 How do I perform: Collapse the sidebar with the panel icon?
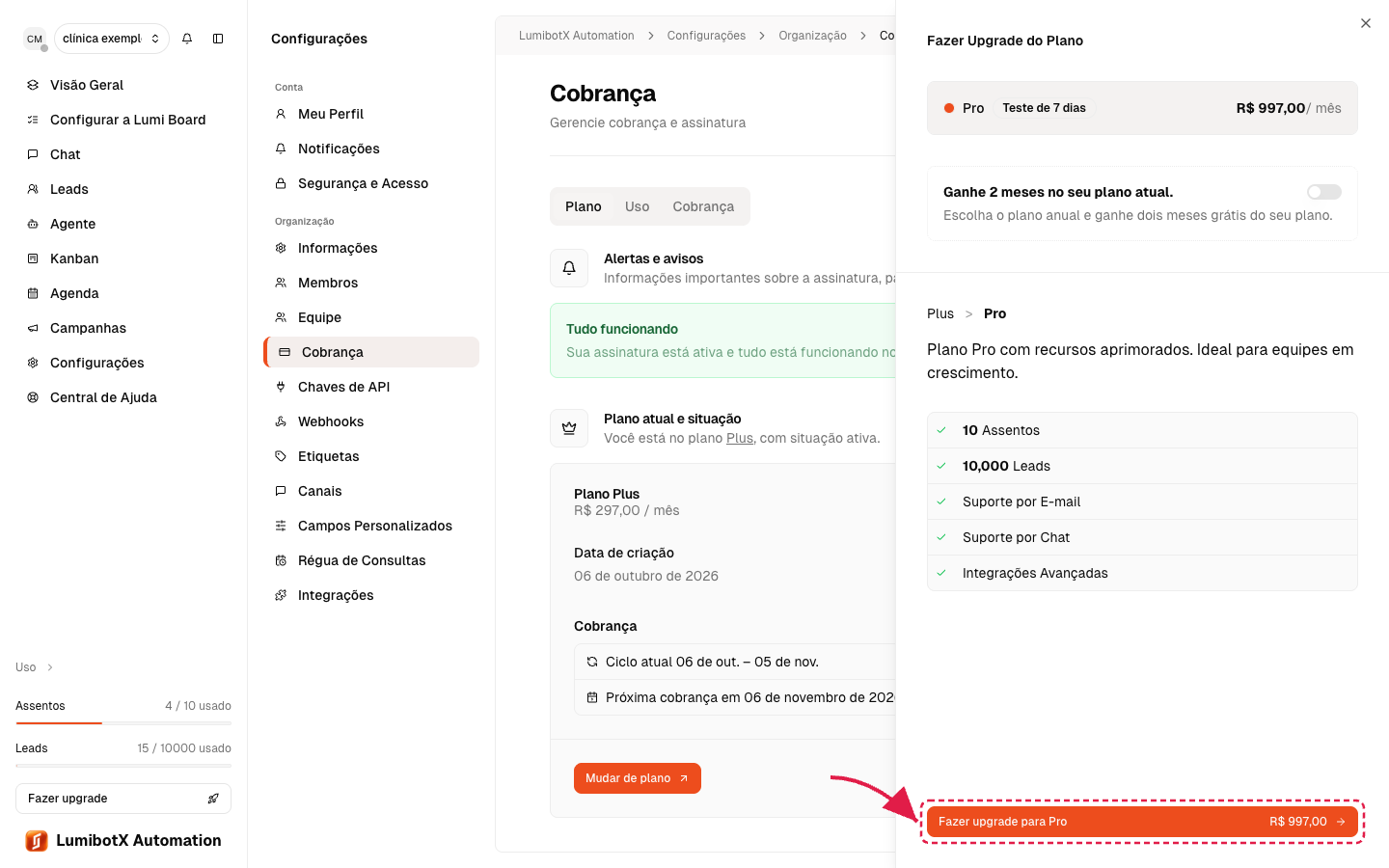[218, 39]
